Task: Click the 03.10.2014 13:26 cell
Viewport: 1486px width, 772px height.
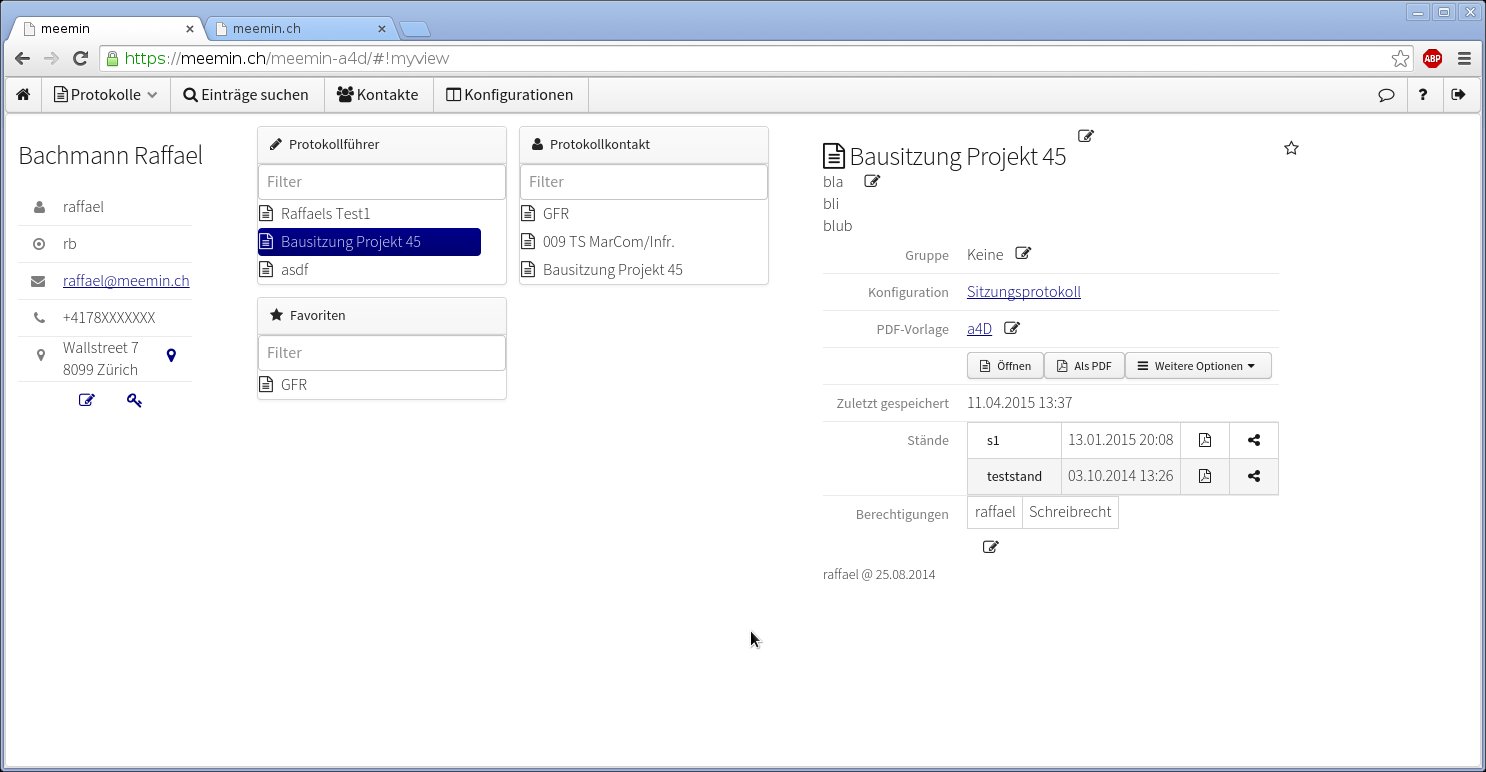Action: coord(1121,476)
